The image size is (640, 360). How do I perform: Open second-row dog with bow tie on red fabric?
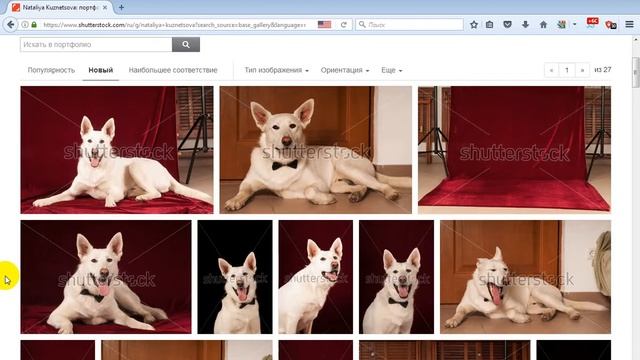click(106, 277)
